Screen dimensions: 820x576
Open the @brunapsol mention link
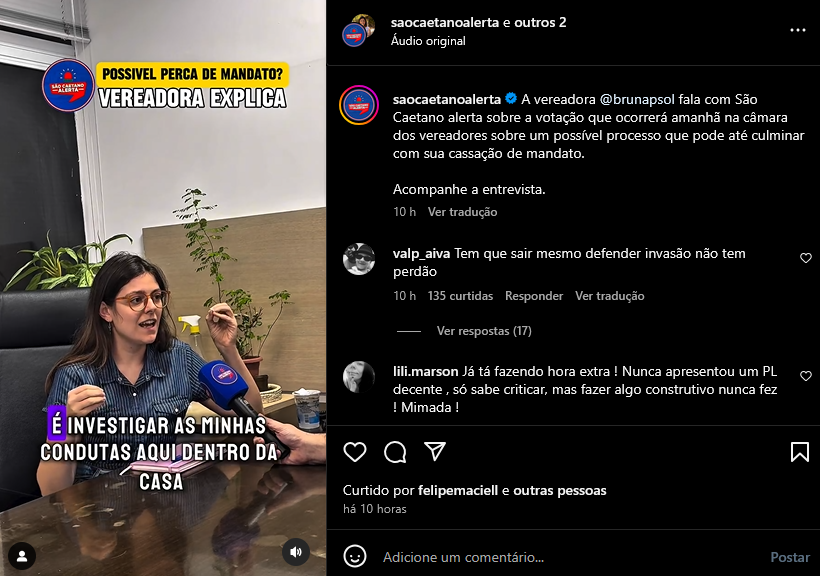click(637, 99)
